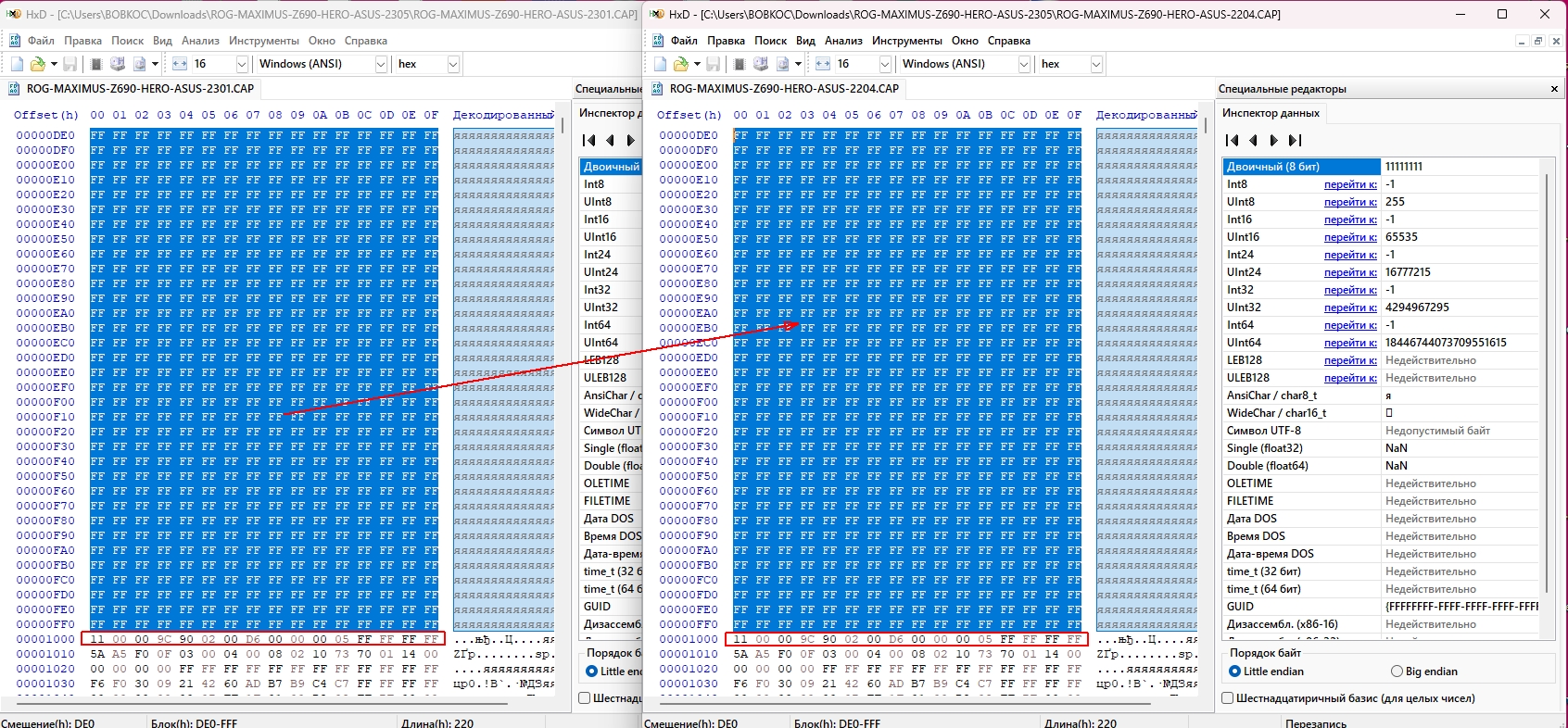
Task: Expand bytes-per-row 16 dropdown in left window
Action: click(242, 64)
